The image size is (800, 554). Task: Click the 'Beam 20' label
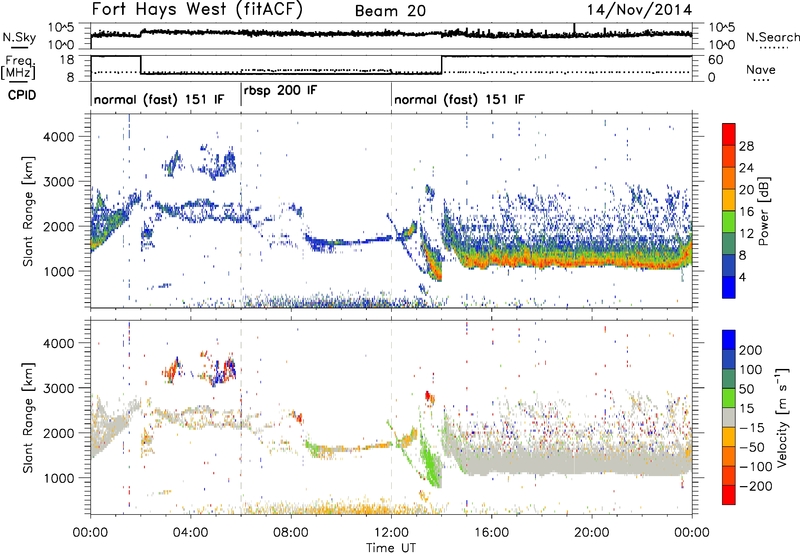pos(390,11)
